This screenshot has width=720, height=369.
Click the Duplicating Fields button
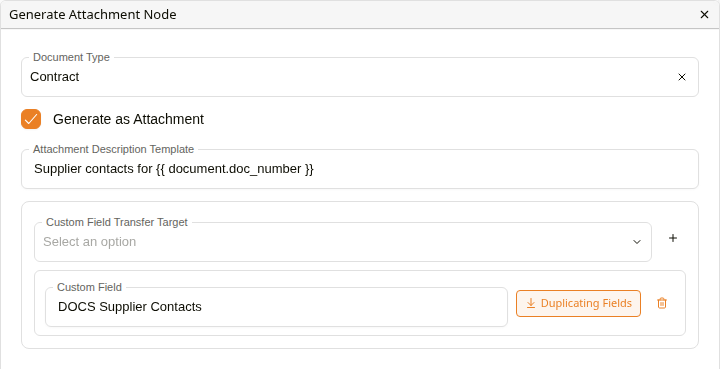[578, 303]
